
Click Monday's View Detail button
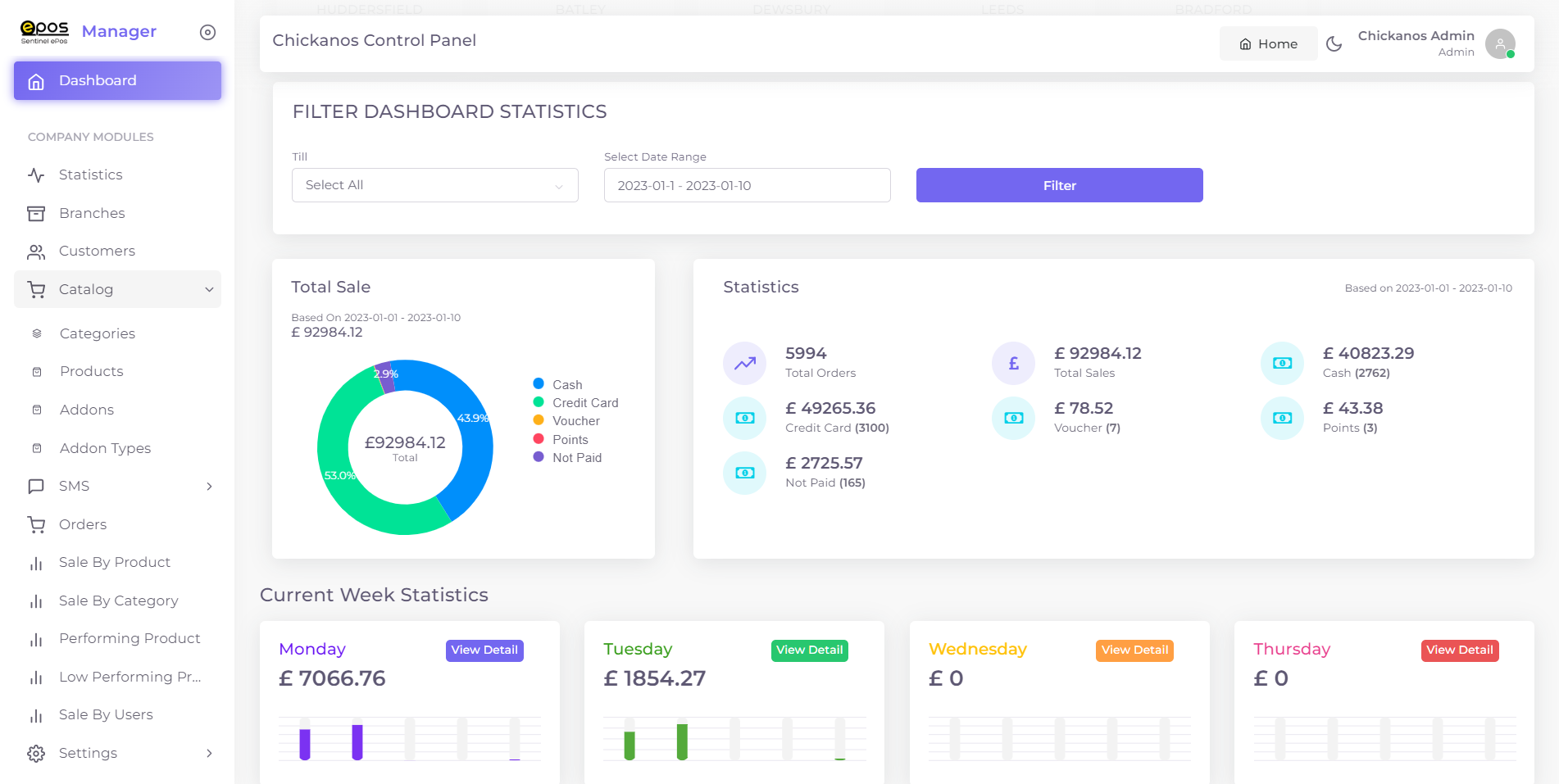(x=484, y=650)
